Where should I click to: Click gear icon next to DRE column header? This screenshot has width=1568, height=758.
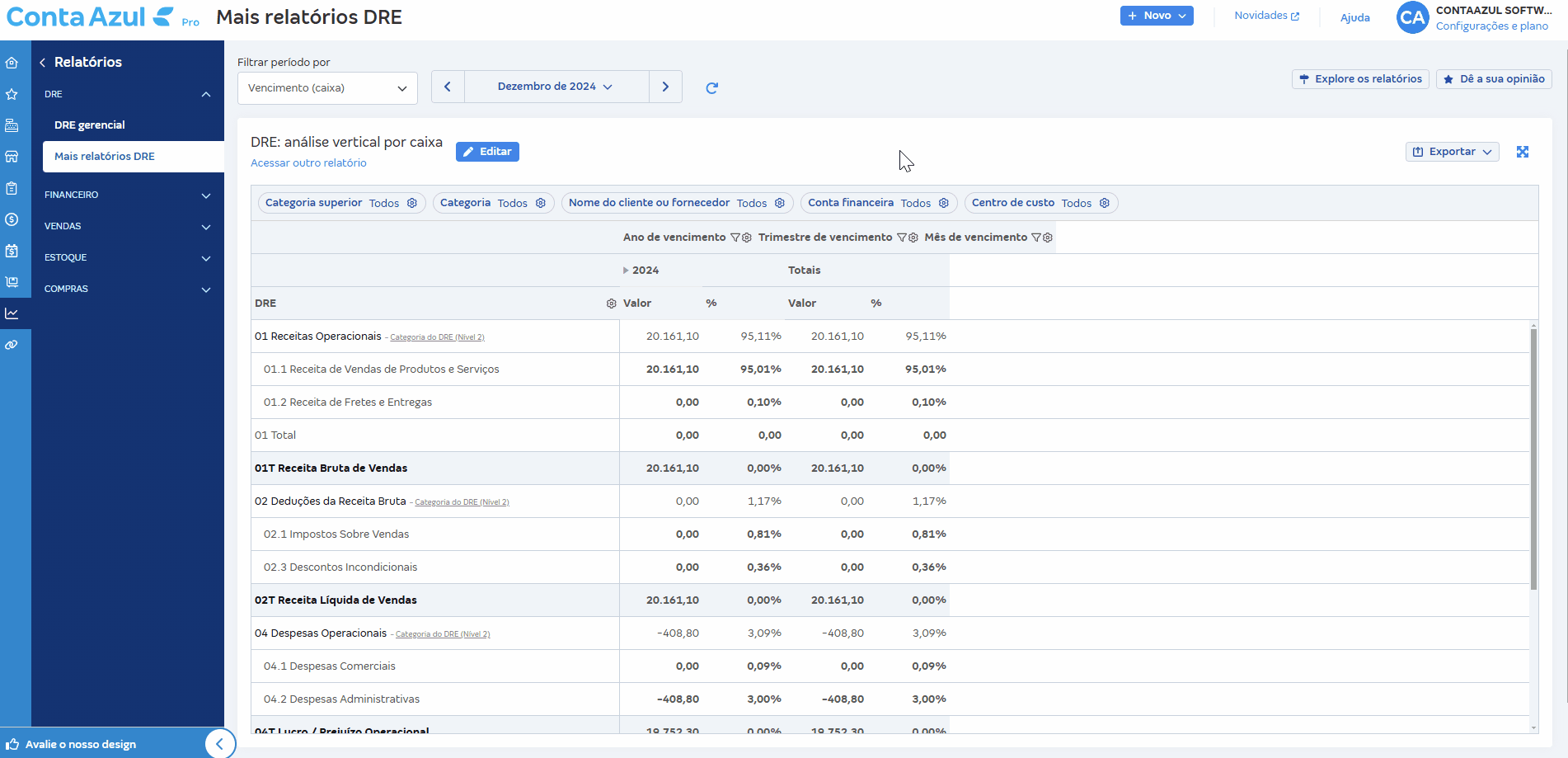[611, 304]
